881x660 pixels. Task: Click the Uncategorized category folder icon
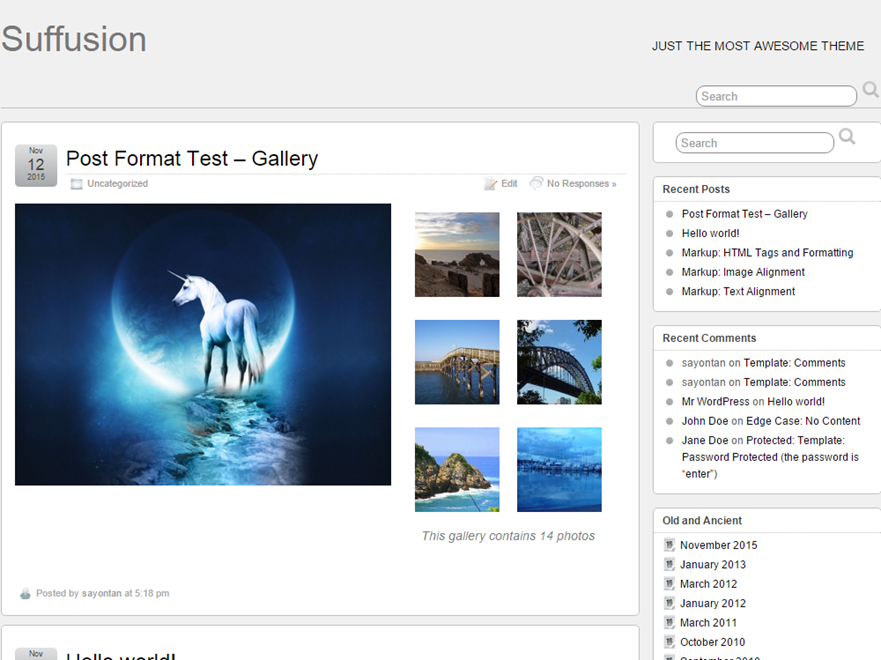[77, 184]
